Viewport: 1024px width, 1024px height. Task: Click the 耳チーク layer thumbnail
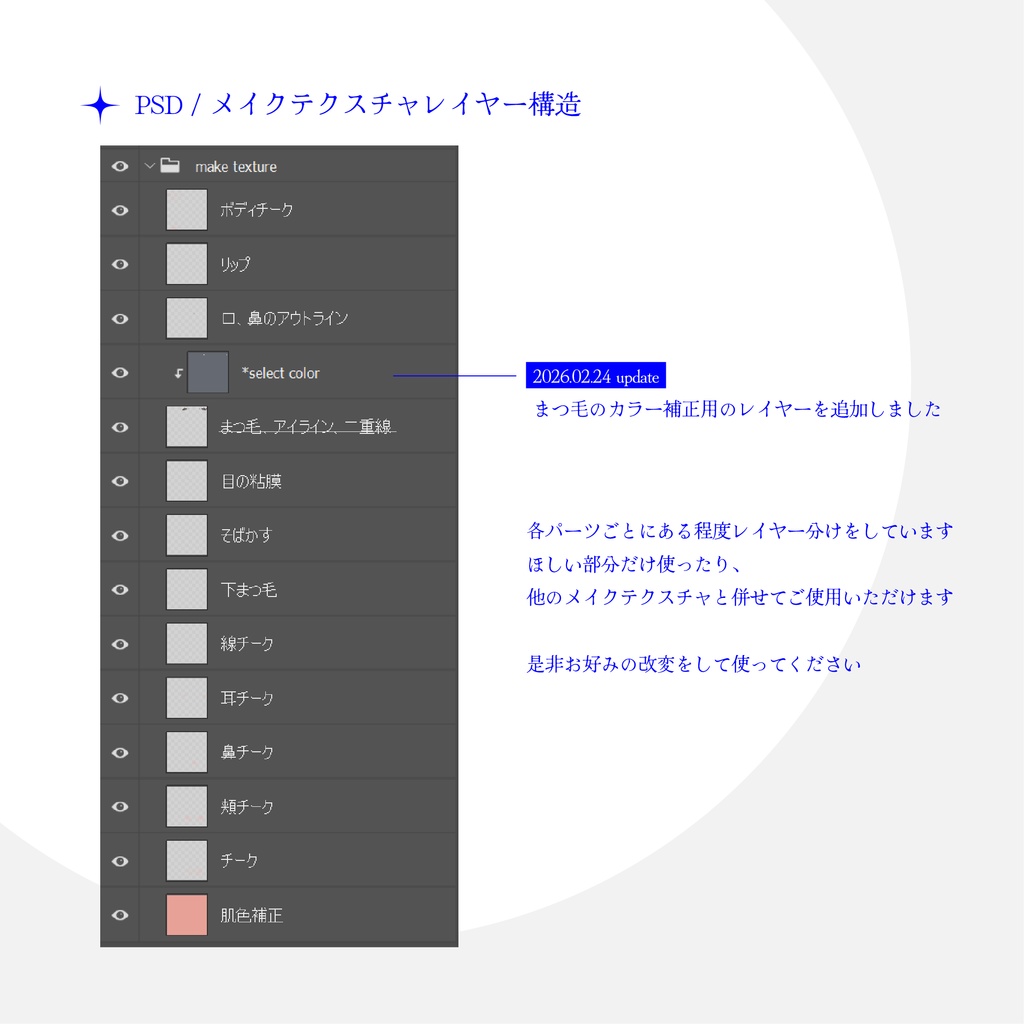(x=187, y=697)
